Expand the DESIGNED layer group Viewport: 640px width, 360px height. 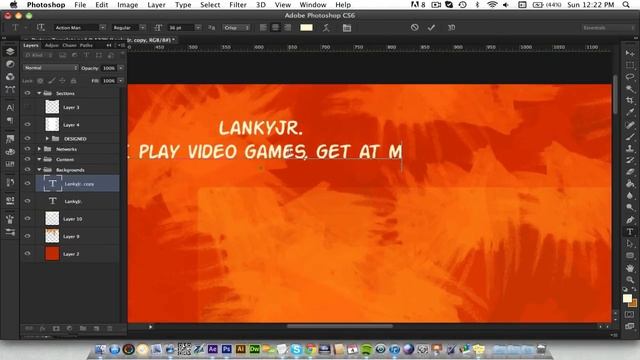coord(47,138)
